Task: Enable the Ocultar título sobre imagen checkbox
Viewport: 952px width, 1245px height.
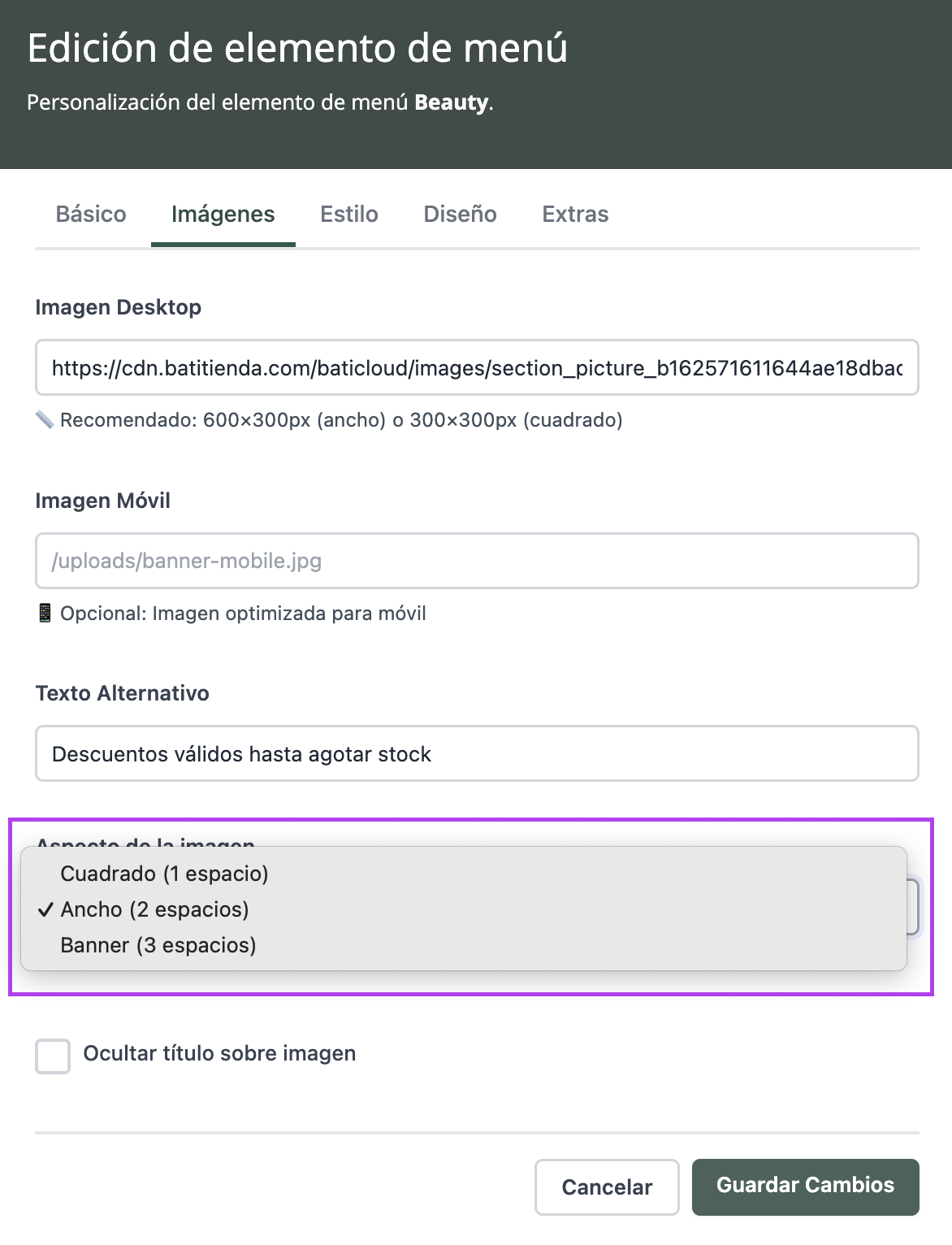Action: [53, 1056]
